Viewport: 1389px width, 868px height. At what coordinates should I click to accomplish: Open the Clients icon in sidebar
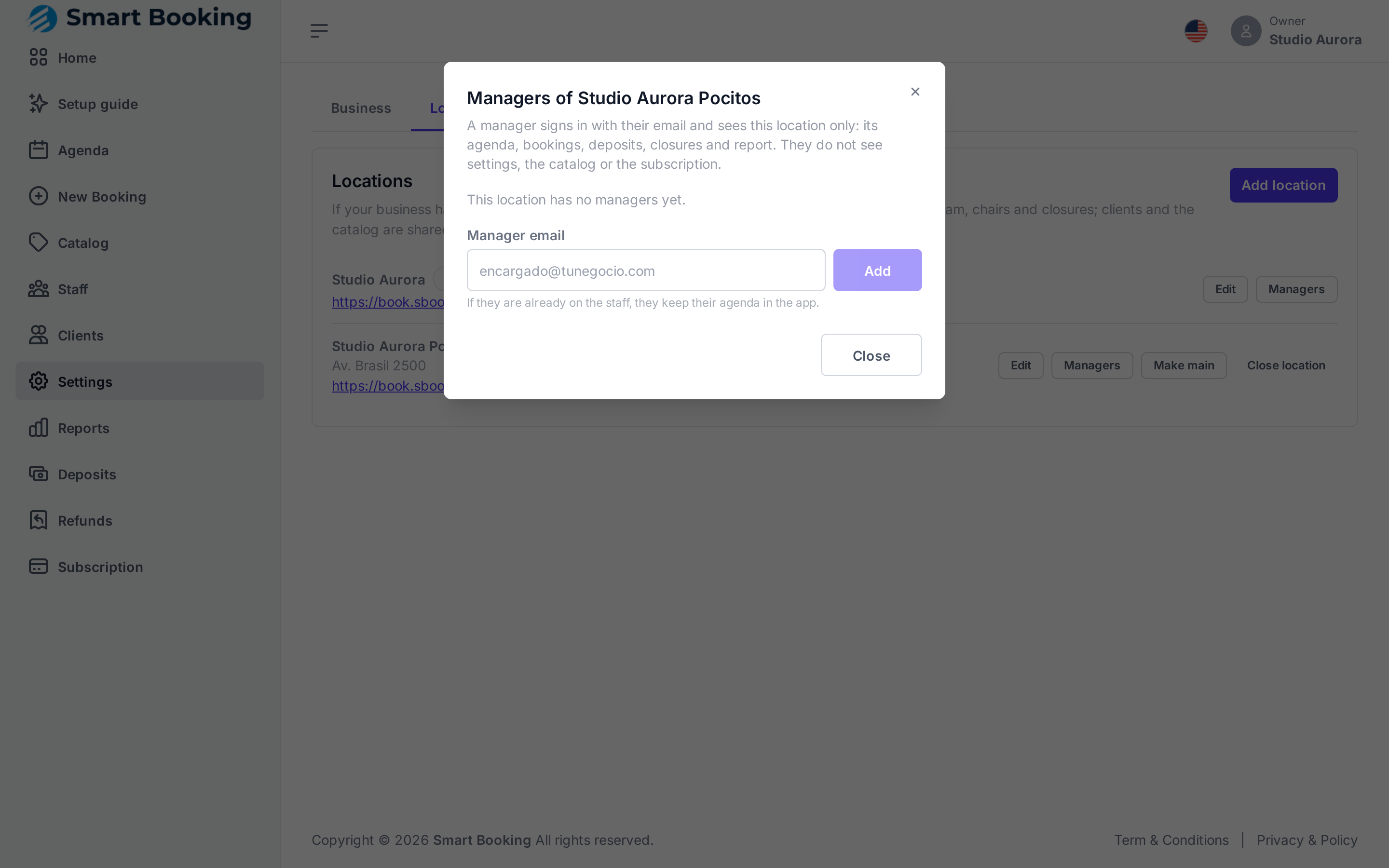click(38, 335)
